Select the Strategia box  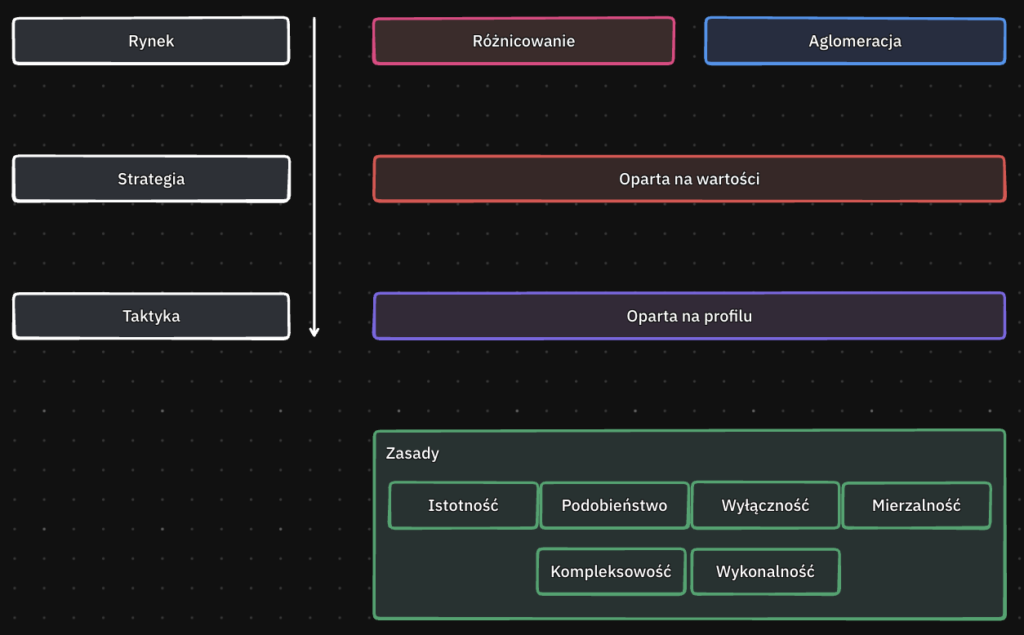[x=151, y=178]
